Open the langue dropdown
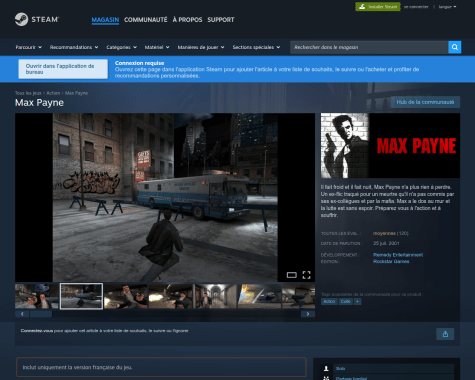This screenshot has height=380, width=475. pyautogui.click(x=447, y=7)
